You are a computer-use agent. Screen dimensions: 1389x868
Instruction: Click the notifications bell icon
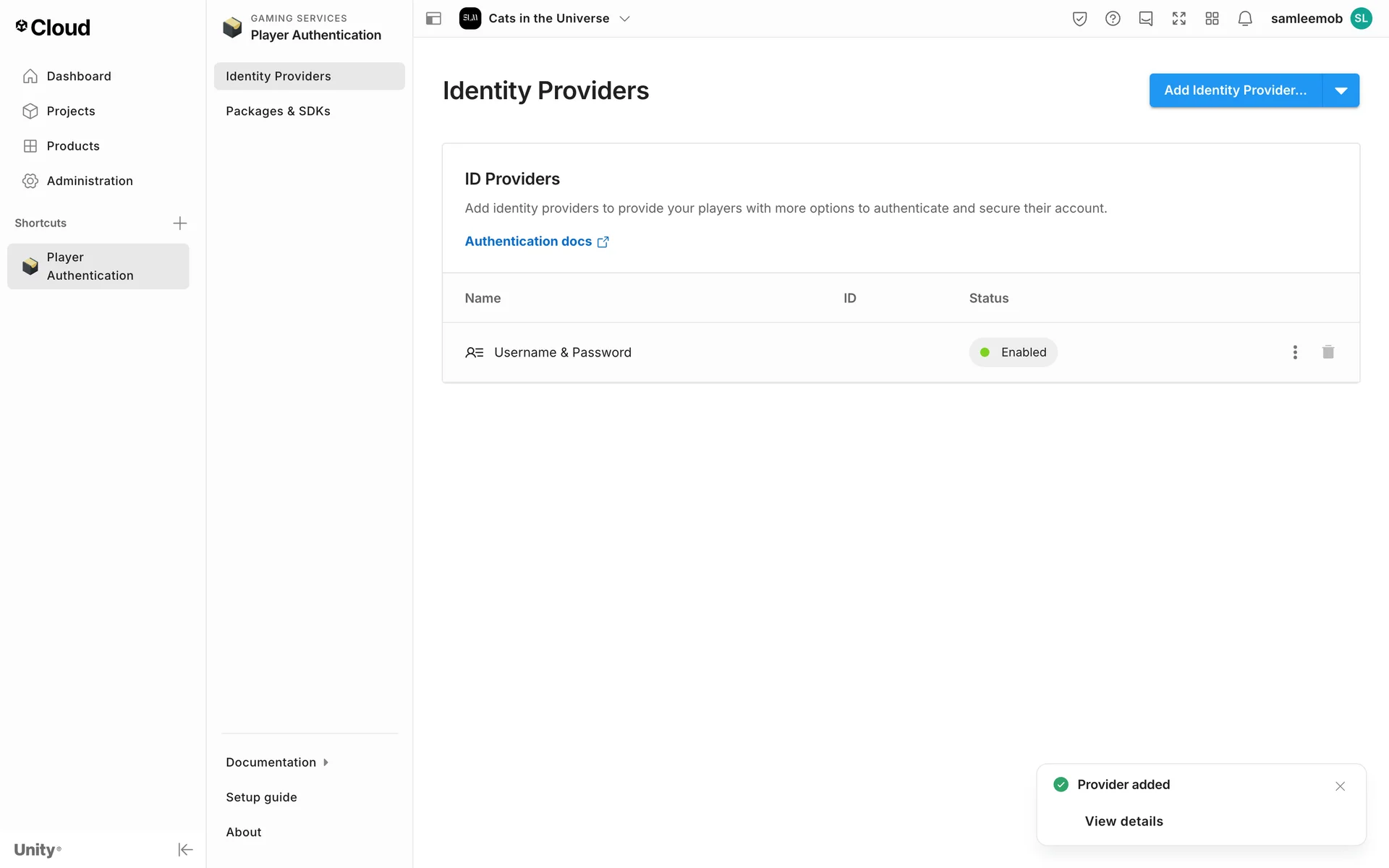click(1244, 19)
